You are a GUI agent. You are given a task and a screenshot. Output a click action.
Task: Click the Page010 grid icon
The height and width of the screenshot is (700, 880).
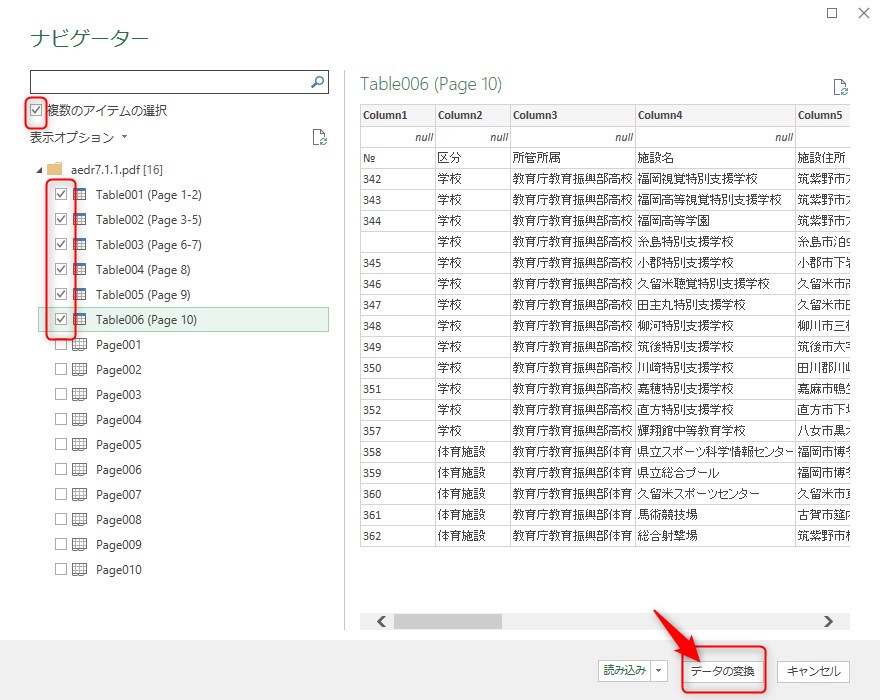coord(80,570)
